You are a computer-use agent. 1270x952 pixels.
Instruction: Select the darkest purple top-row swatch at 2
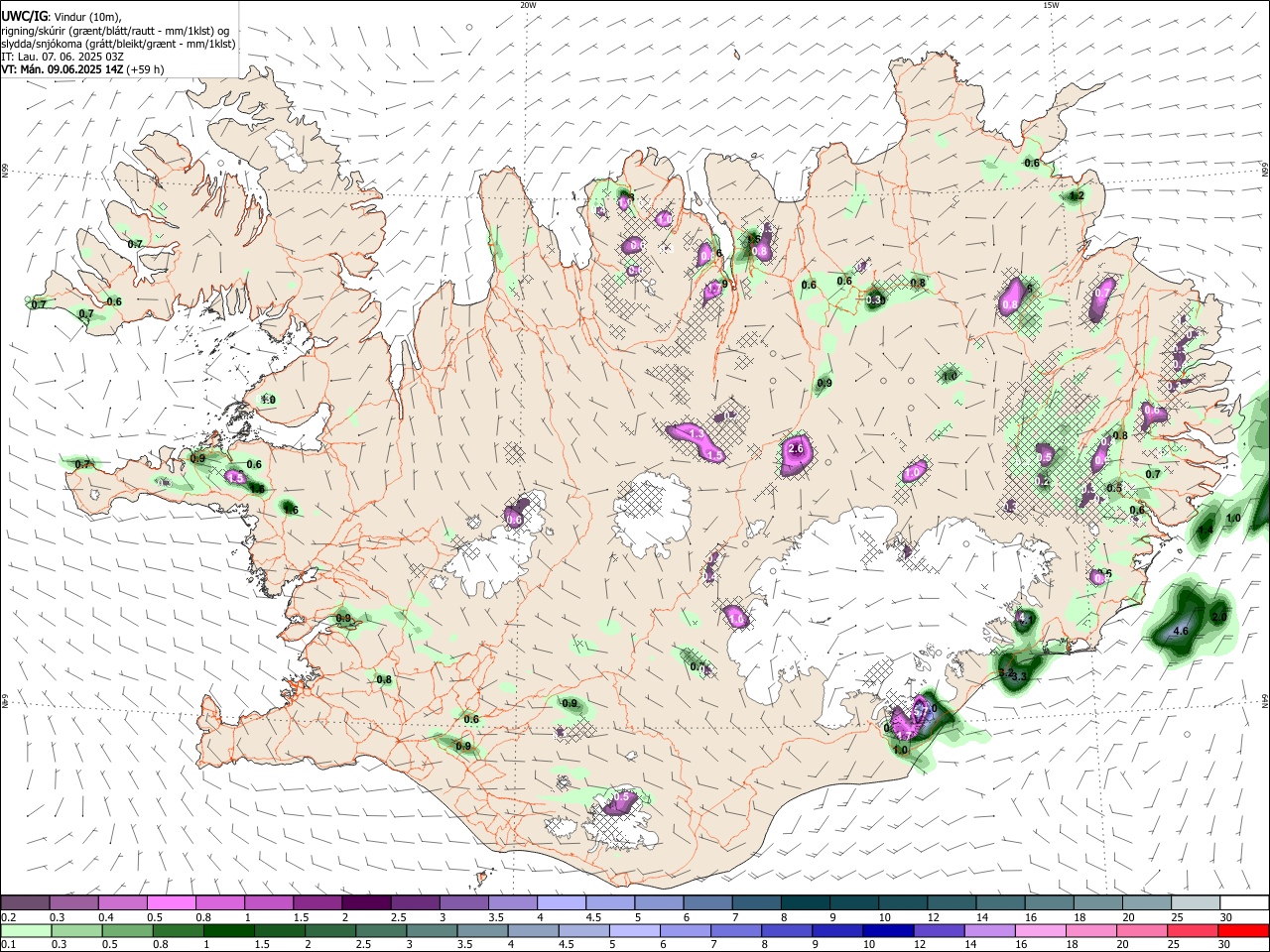click(x=365, y=903)
